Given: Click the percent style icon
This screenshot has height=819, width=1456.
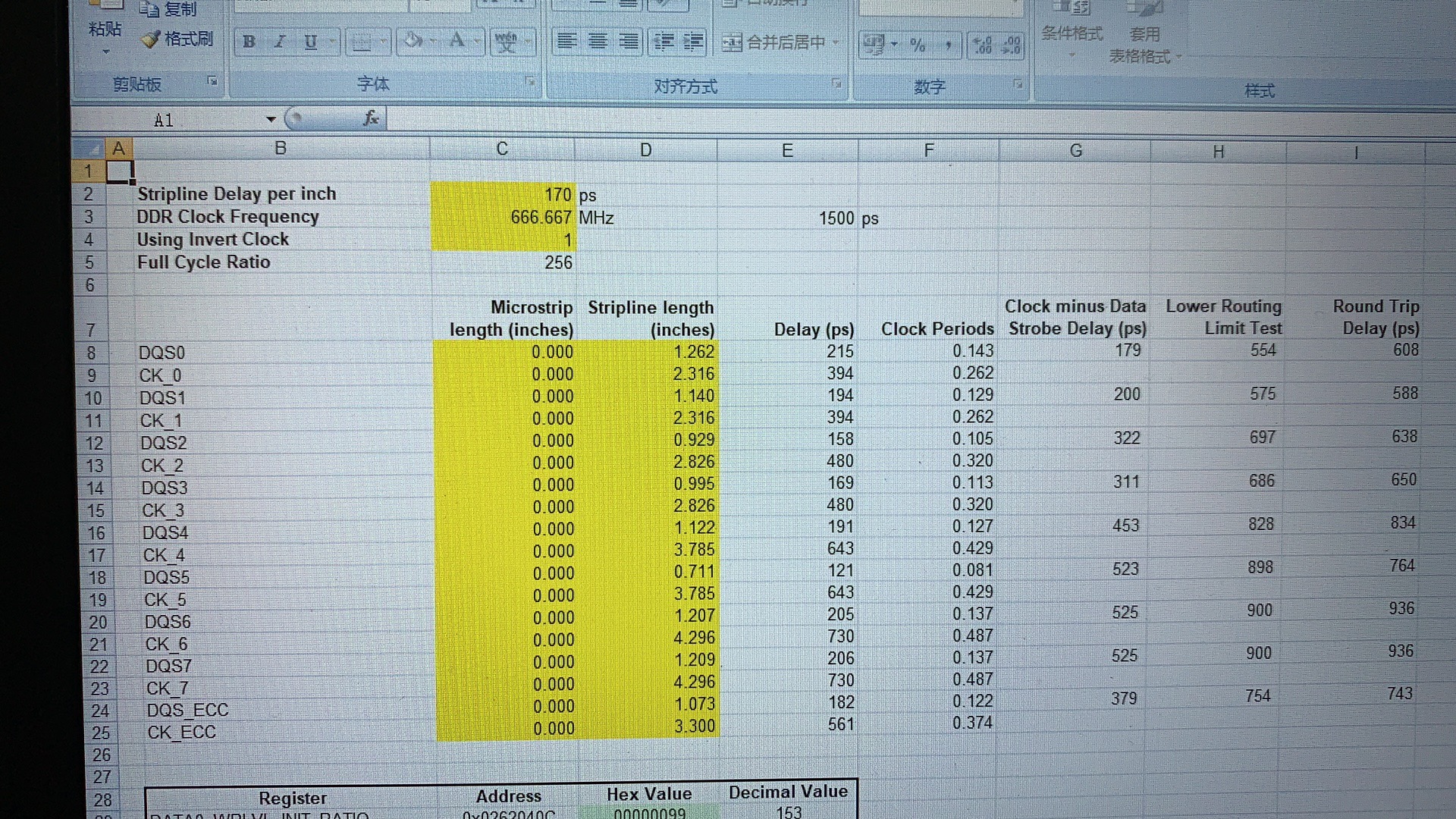Looking at the screenshot, I should [918, 45].
